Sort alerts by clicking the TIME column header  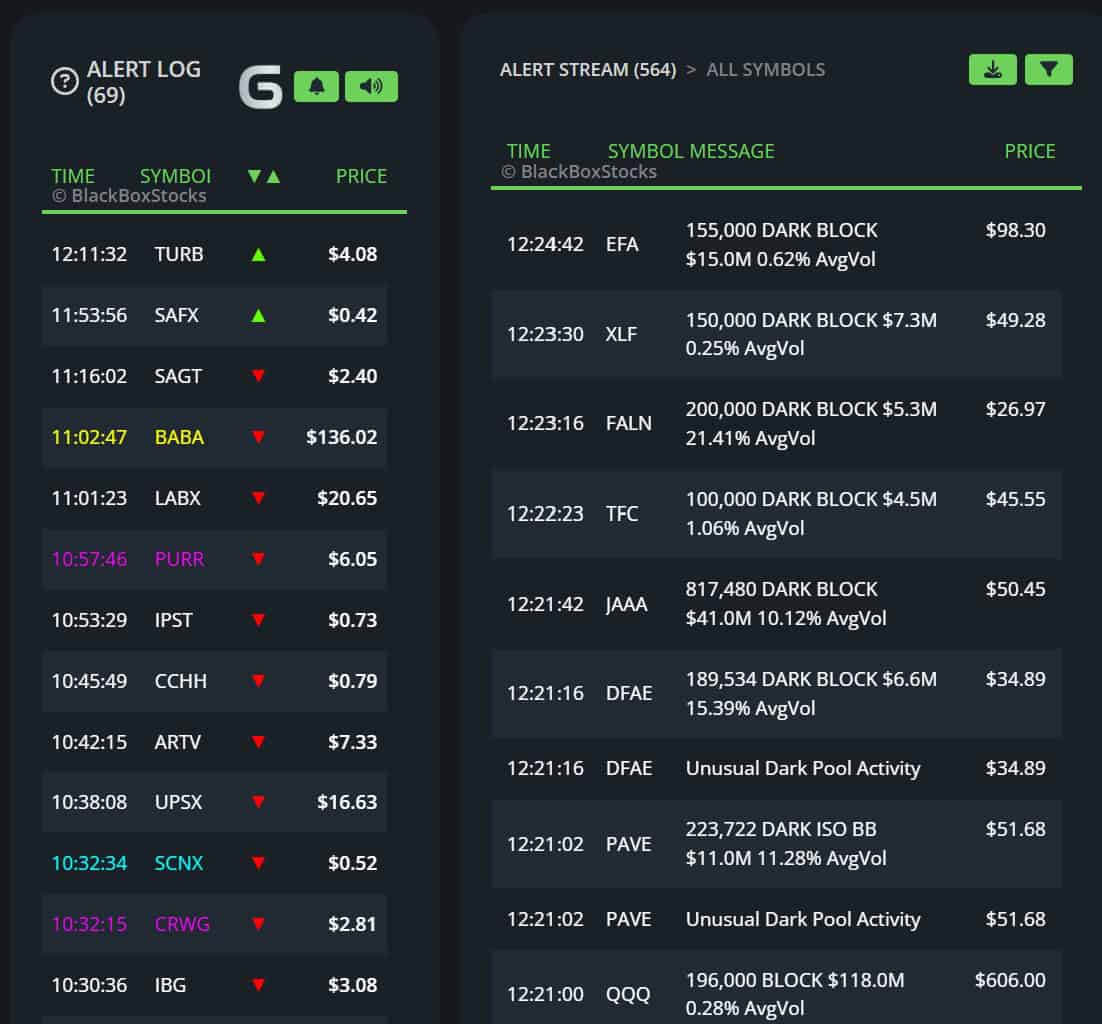coord(72,175)
